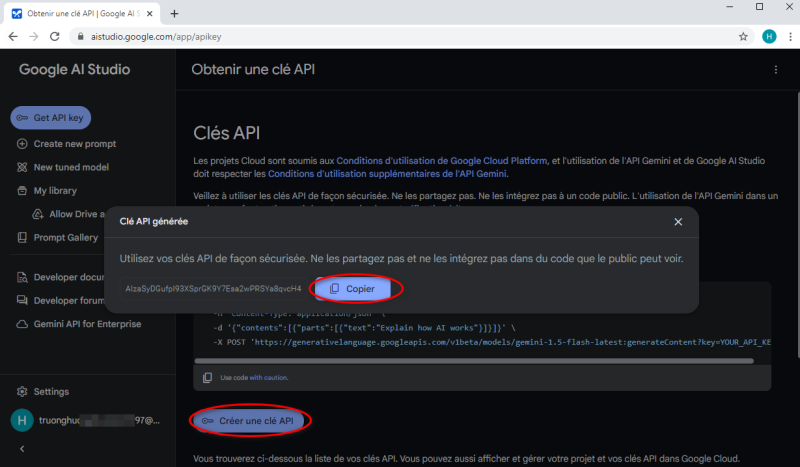Click the generated API key field

(x=213, y=289)
